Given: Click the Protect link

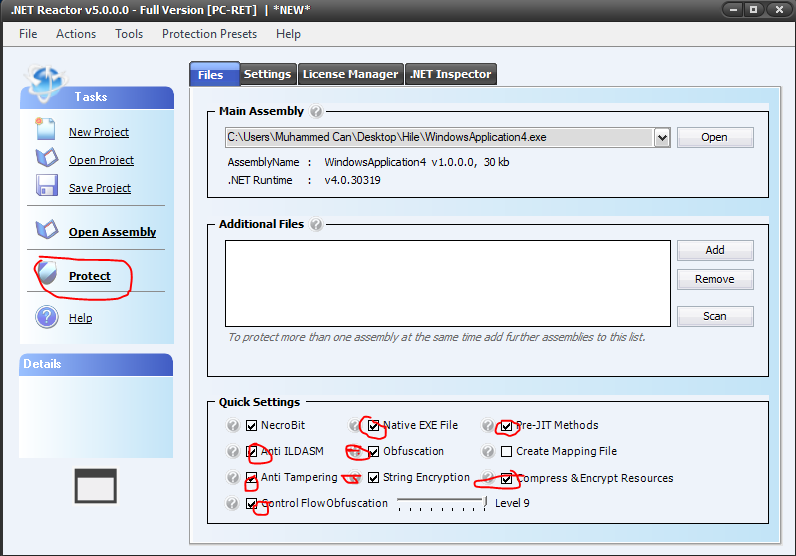Looking at the screenshot, I should [90, 276].
